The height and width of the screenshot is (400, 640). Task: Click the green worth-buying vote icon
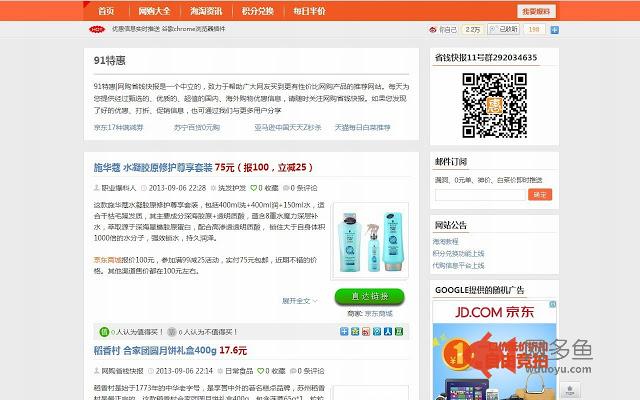tap(104, 332)
